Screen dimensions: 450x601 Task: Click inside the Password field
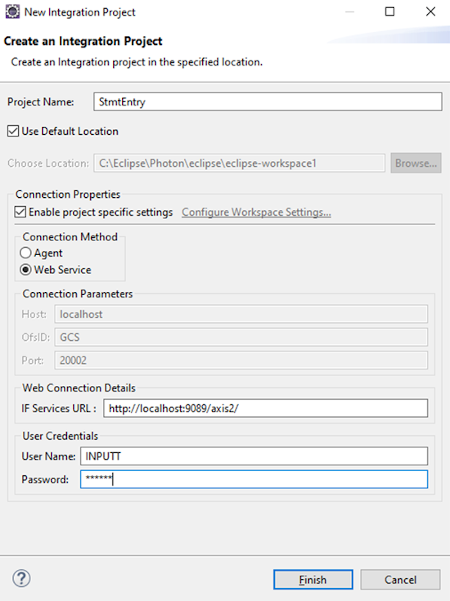pos(254,479)
